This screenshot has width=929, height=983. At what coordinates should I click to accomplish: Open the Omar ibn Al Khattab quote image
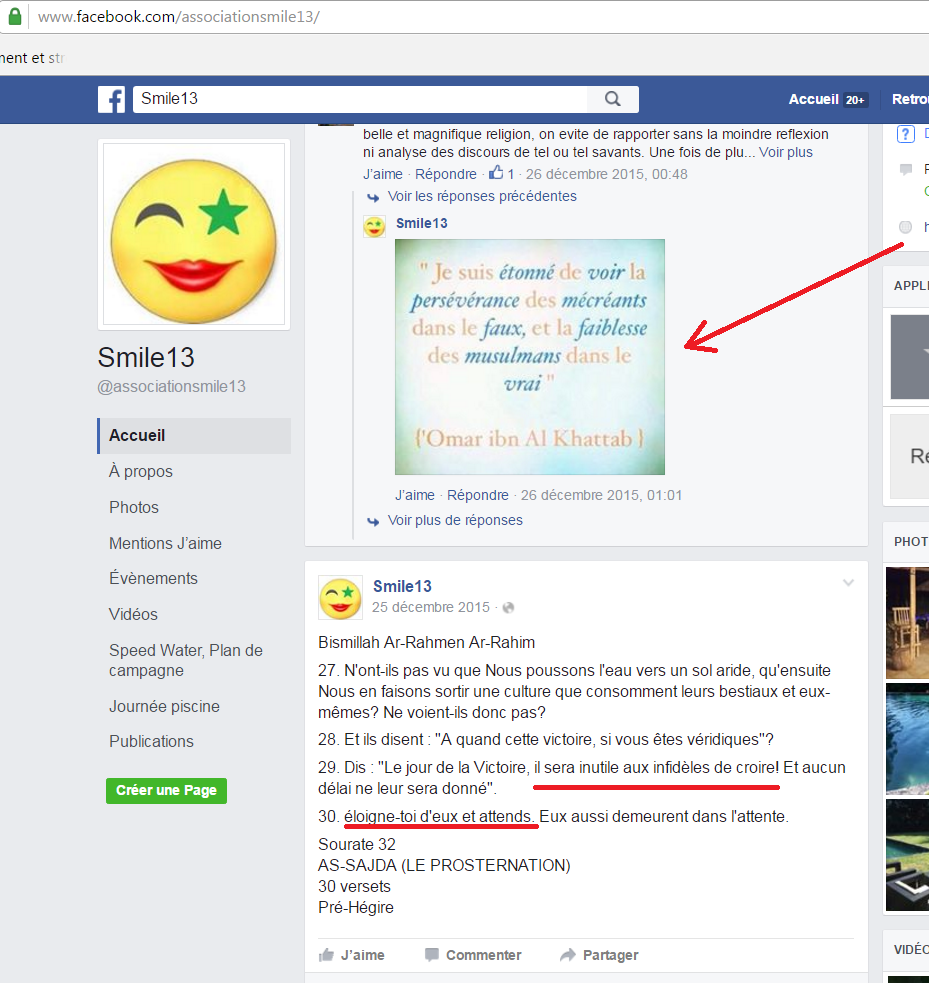pos(529,357)
